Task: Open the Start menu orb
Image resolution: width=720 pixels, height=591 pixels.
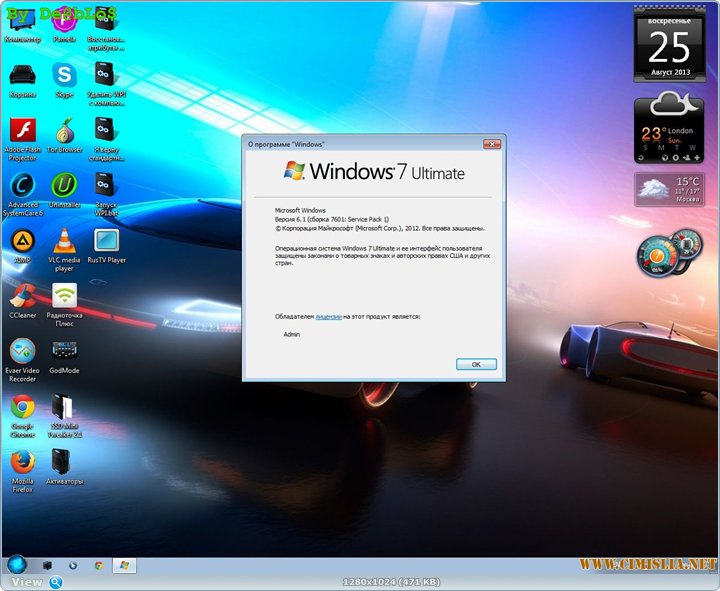Action: (17, 565)
